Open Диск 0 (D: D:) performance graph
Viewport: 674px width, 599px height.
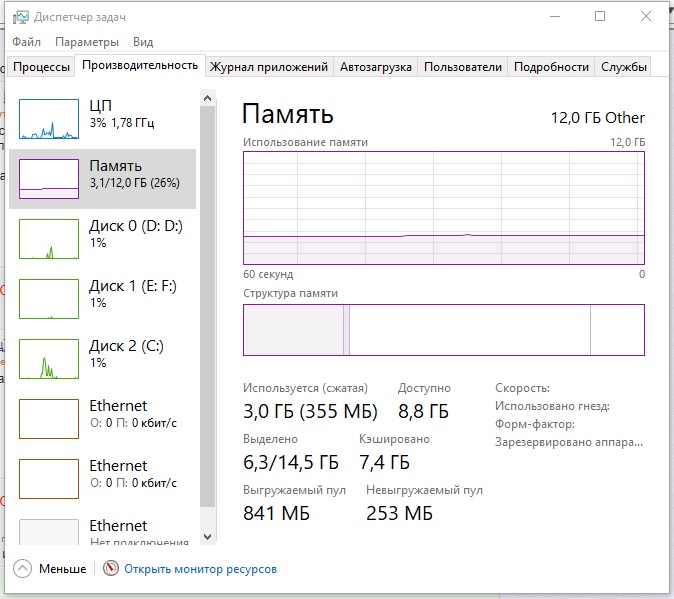click(48, 239)
